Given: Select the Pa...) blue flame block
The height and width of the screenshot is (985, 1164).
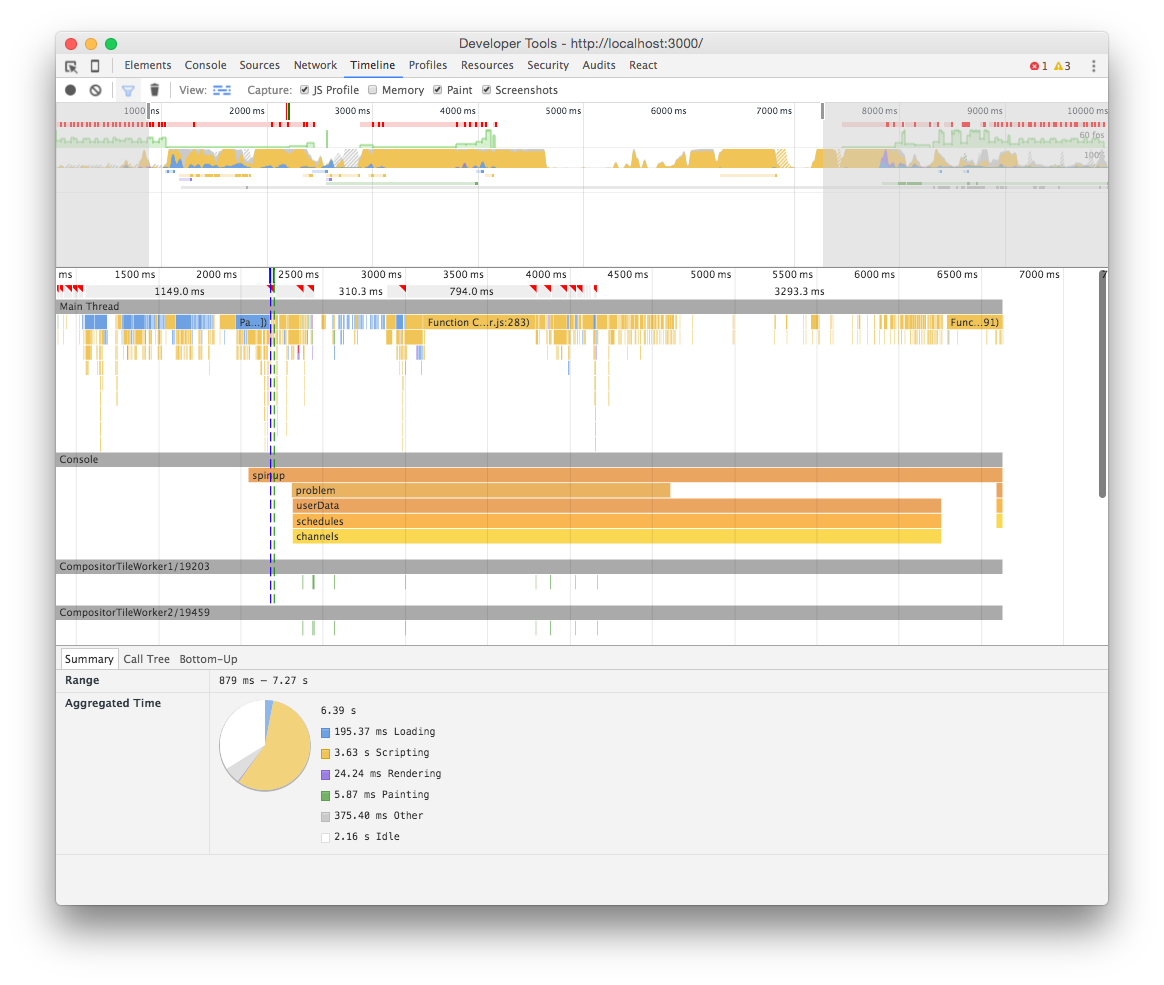Looking at the screenshot, I should click(x=252, y=322).
